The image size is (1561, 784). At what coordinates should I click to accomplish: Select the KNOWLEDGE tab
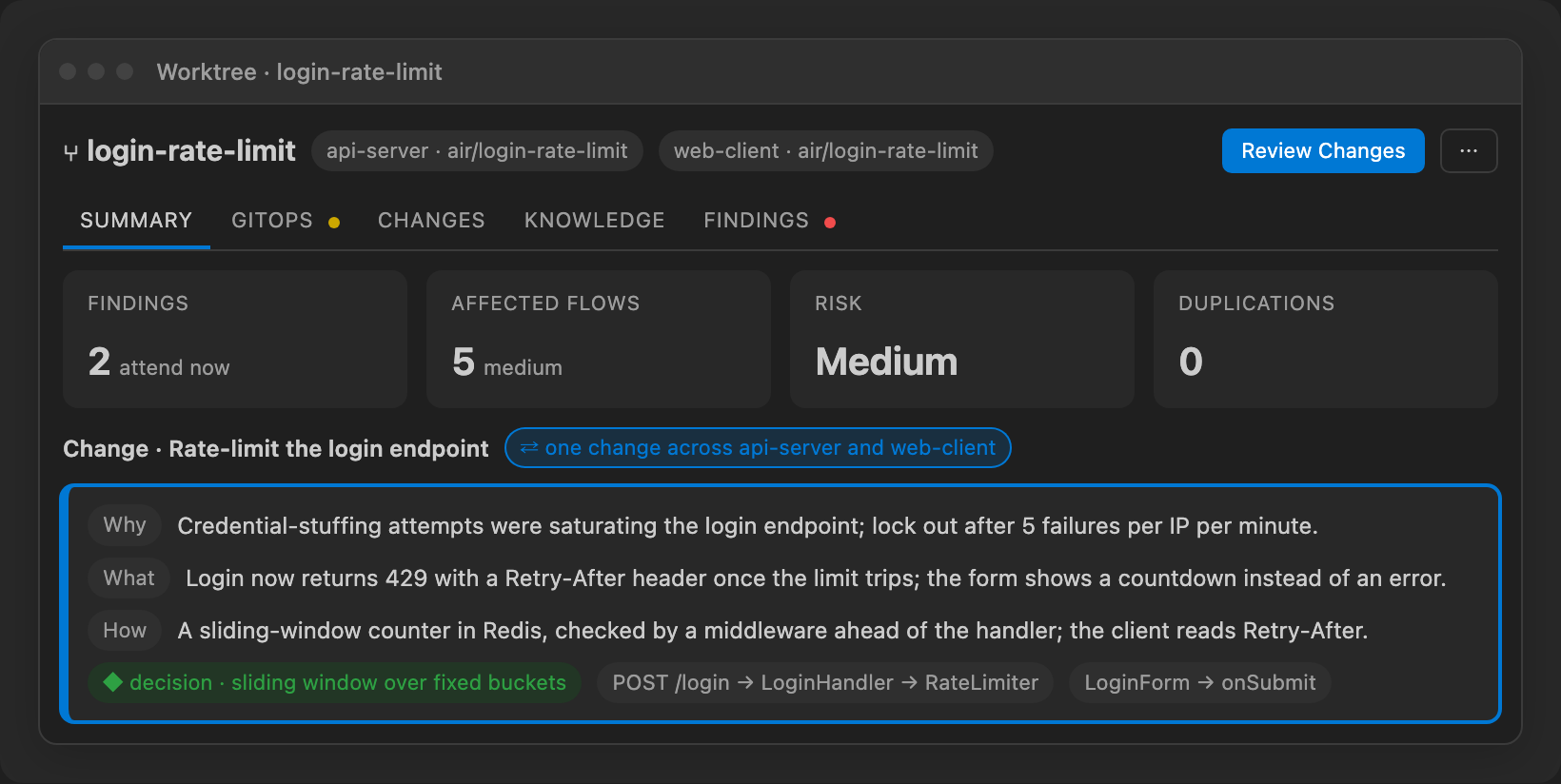coord(595,221)
